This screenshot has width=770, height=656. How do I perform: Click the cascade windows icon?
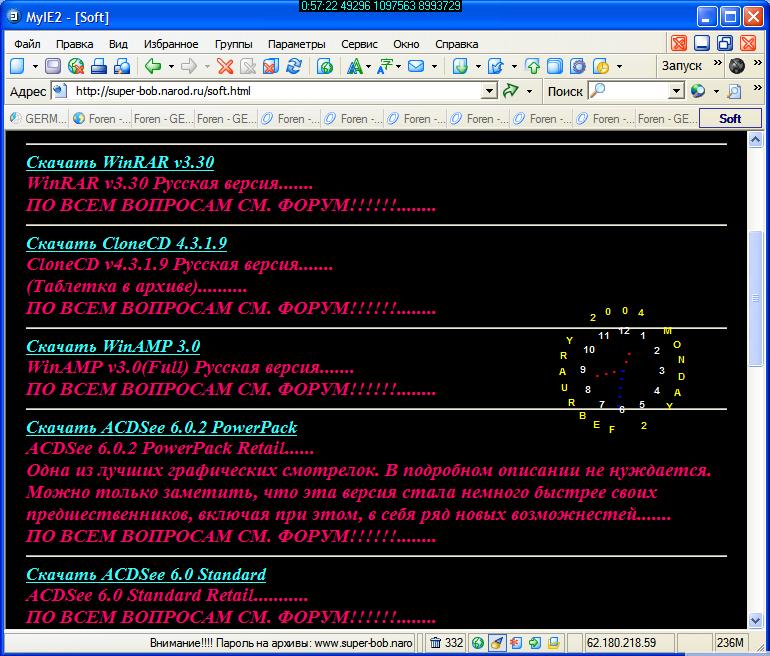[555, 66]
